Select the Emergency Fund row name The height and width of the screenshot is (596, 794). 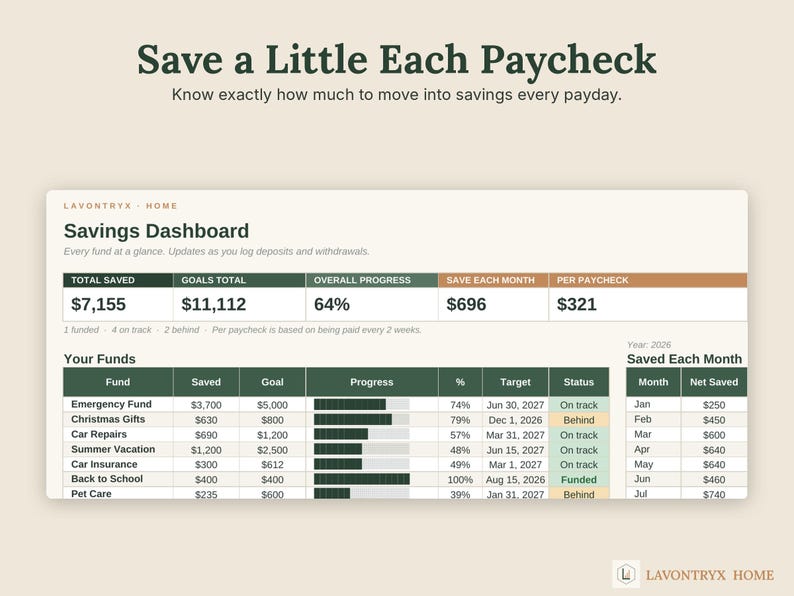pos(111,404)
